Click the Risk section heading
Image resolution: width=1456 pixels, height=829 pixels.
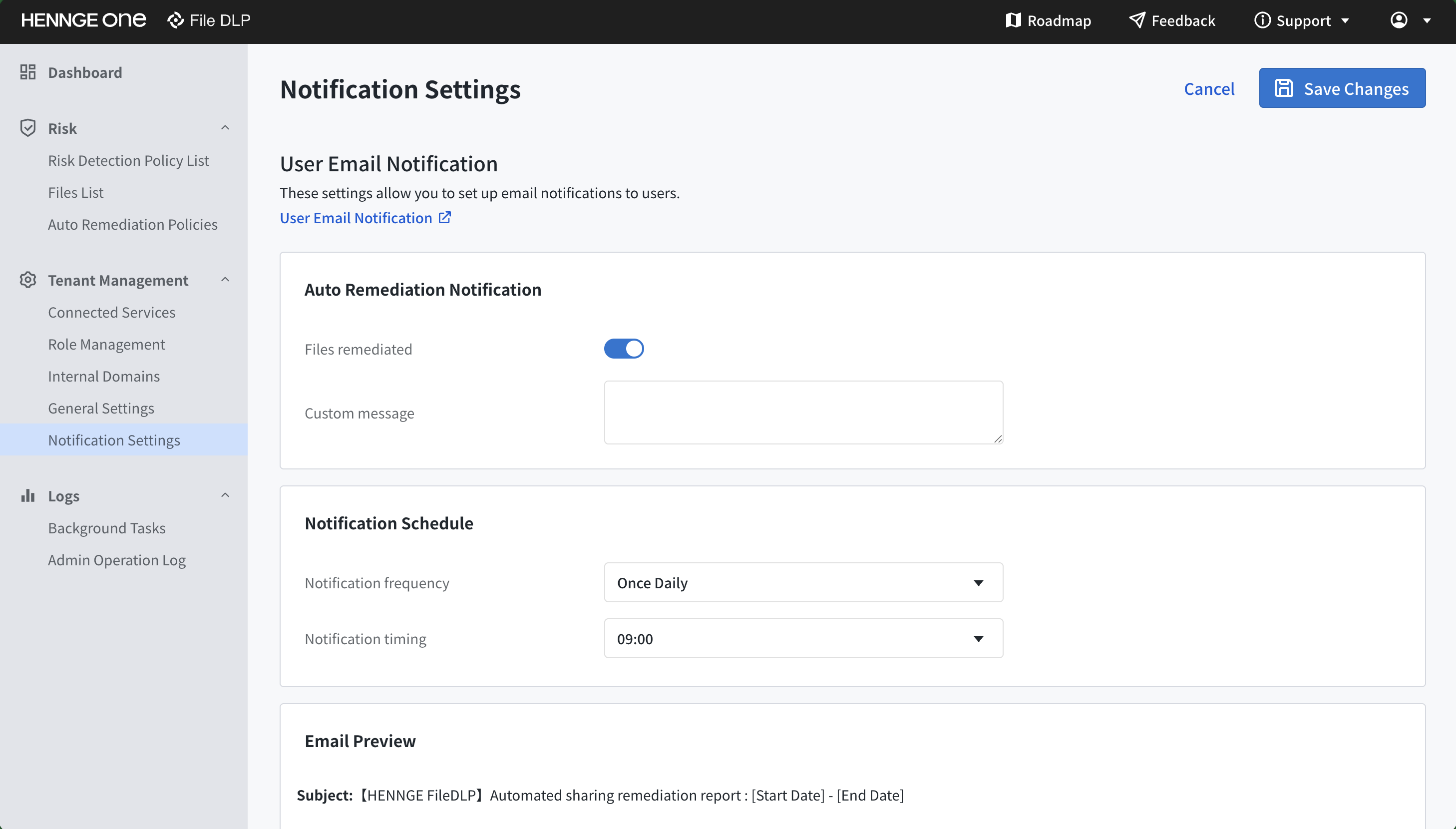click(x=62, y=128)
